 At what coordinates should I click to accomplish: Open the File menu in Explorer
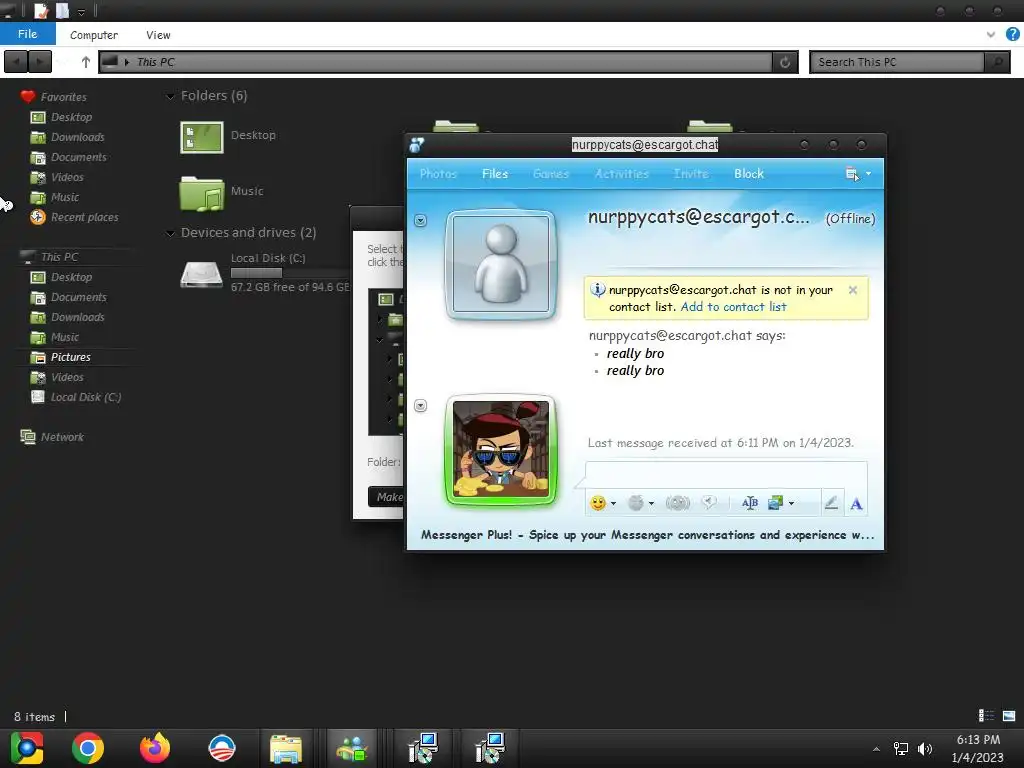[x=27, y=34]
